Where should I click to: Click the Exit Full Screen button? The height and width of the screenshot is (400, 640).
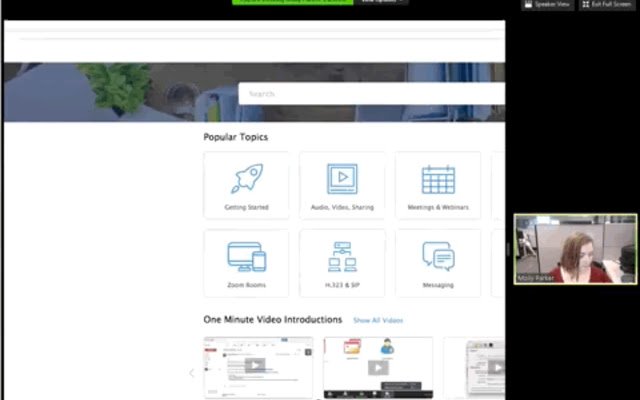(x=607, y=4)
